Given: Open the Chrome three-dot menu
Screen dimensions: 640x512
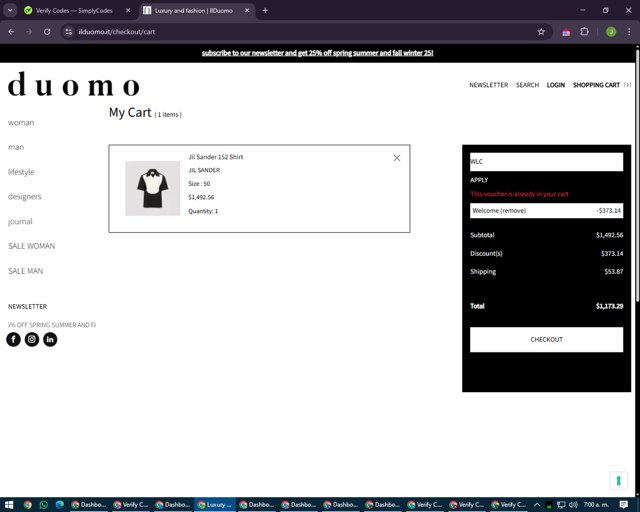Looking at the screenshot, I should (629, 32).
